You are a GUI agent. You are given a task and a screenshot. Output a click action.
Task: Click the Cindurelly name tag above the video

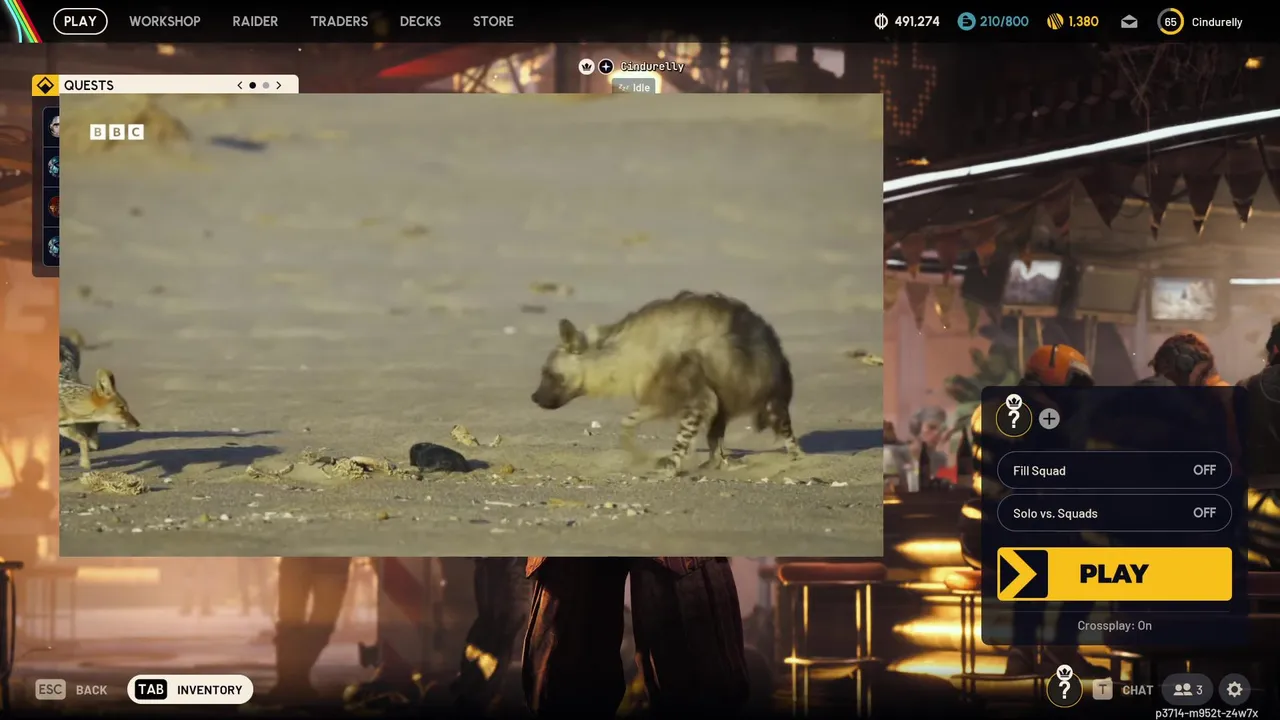[x=652, y=66]
